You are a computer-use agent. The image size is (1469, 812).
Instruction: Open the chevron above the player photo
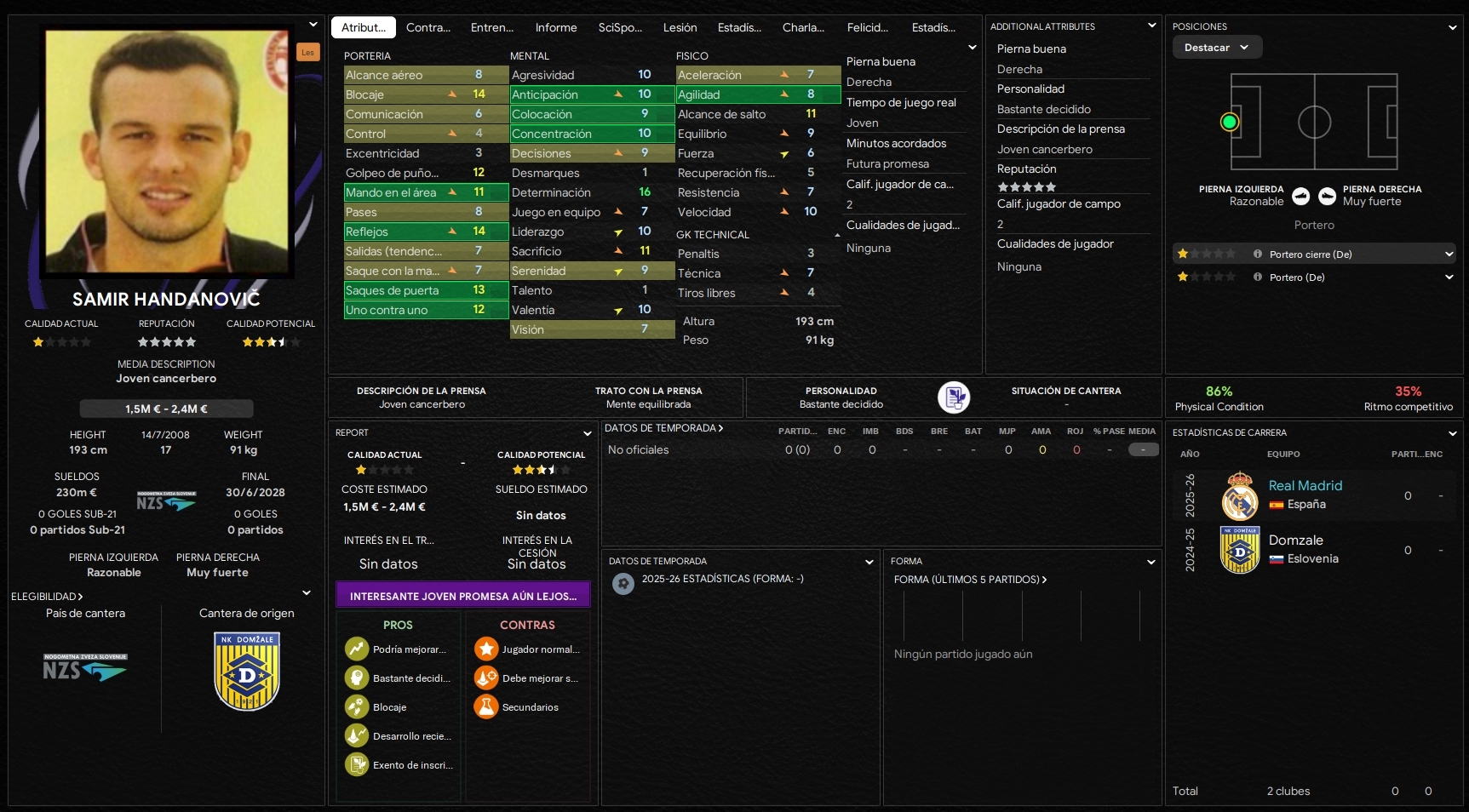click(313, 25)
